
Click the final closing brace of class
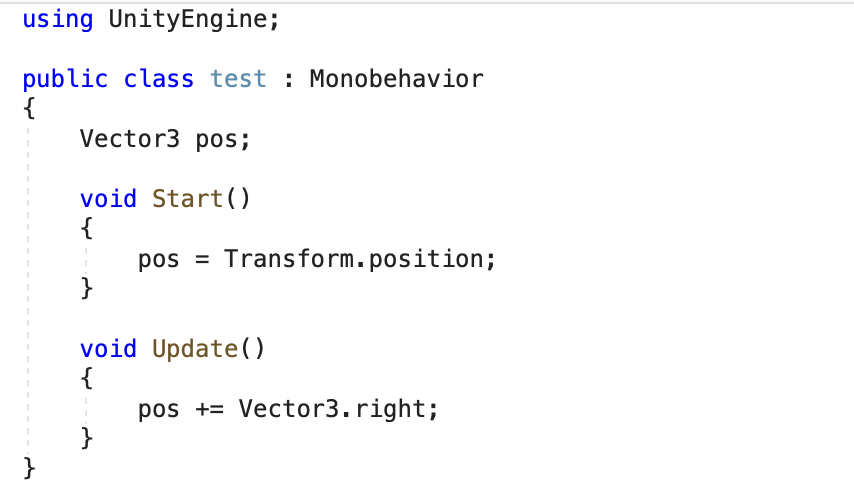coord(29,469)
